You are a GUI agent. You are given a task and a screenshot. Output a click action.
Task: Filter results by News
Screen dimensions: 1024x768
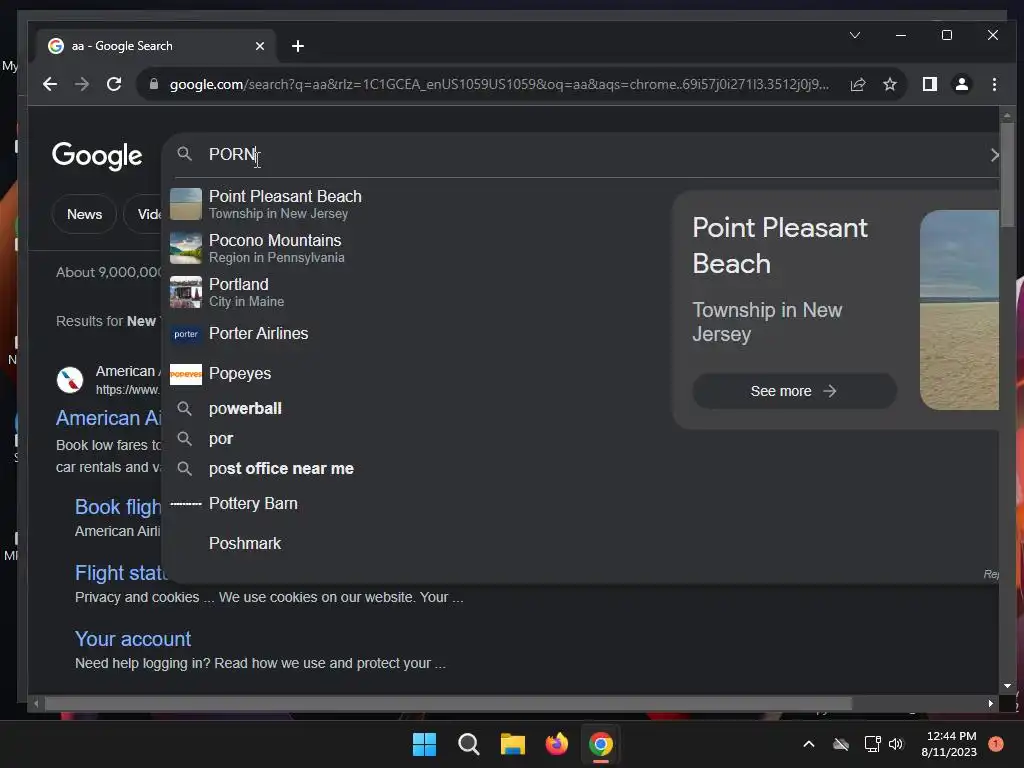[x=84, y=214]
